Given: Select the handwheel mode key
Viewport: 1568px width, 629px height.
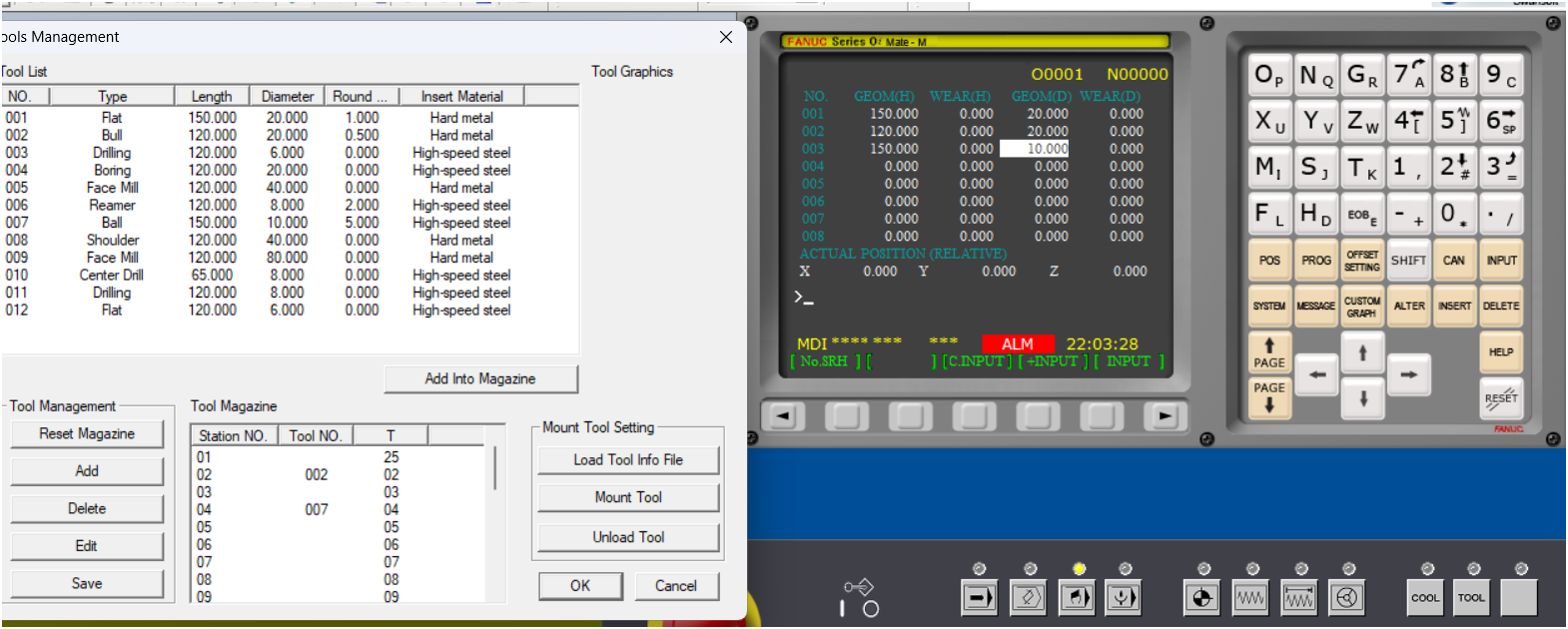Looking at the screenshot, I should 1347,598.
